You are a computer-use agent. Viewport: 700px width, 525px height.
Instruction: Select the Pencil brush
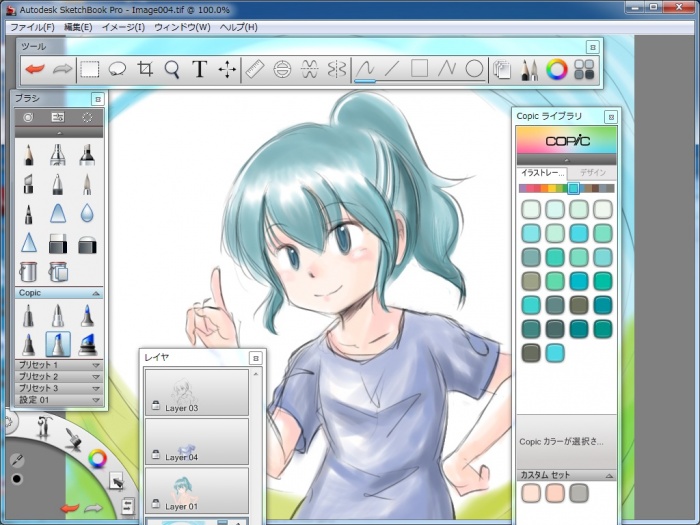(29, 155)
